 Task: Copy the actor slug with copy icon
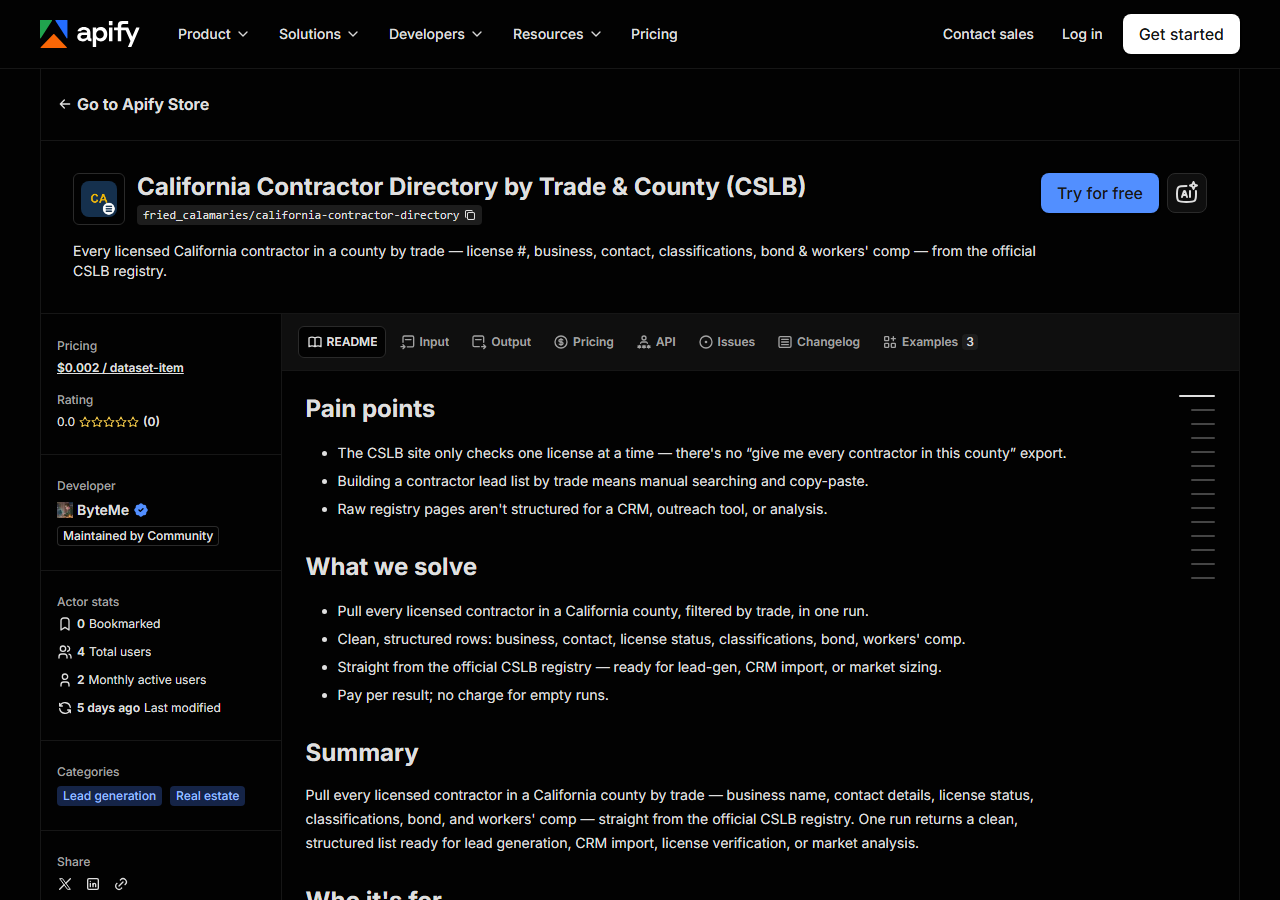(470, 215)
